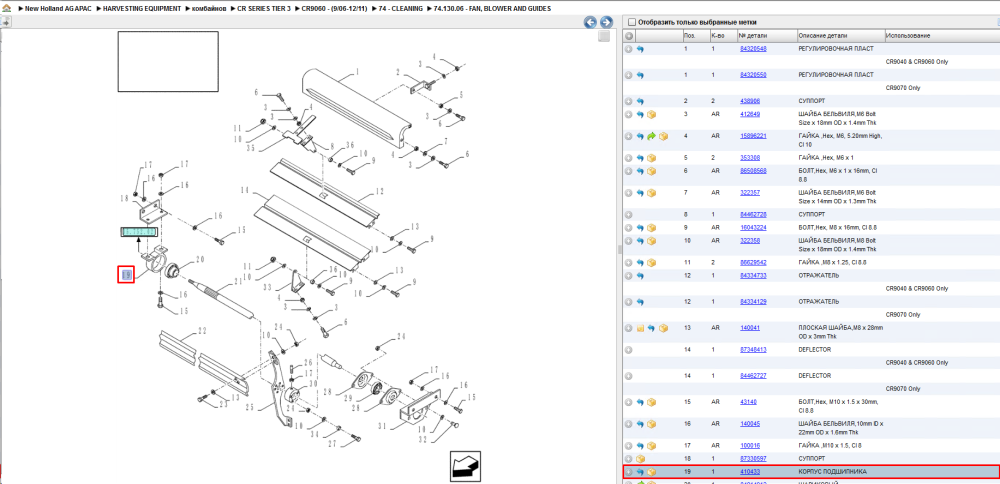This screenshot has height=484, width=1000.
Task: Open the package icon for part 100016
Action: pyautogui.click(x=652, y=446)
